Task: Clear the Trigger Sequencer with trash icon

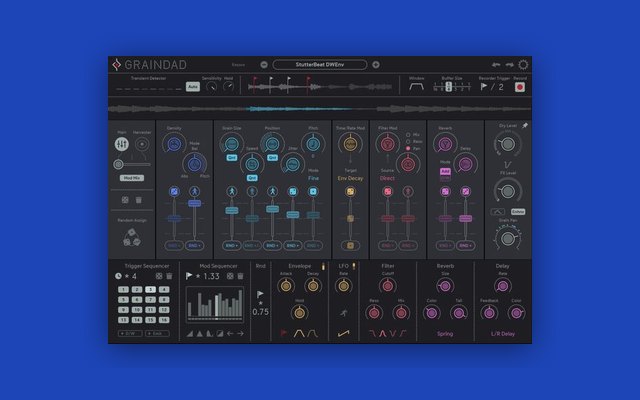Action: (x=169, y=276)
